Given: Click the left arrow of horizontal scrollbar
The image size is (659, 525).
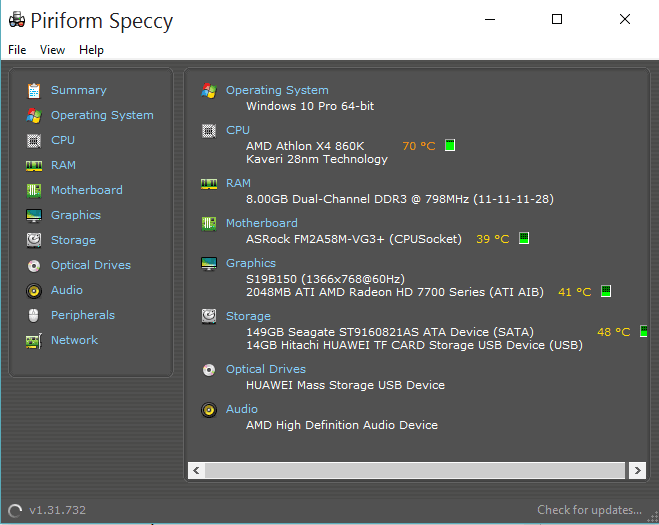Looking at the screenshot, I should 196,470.
